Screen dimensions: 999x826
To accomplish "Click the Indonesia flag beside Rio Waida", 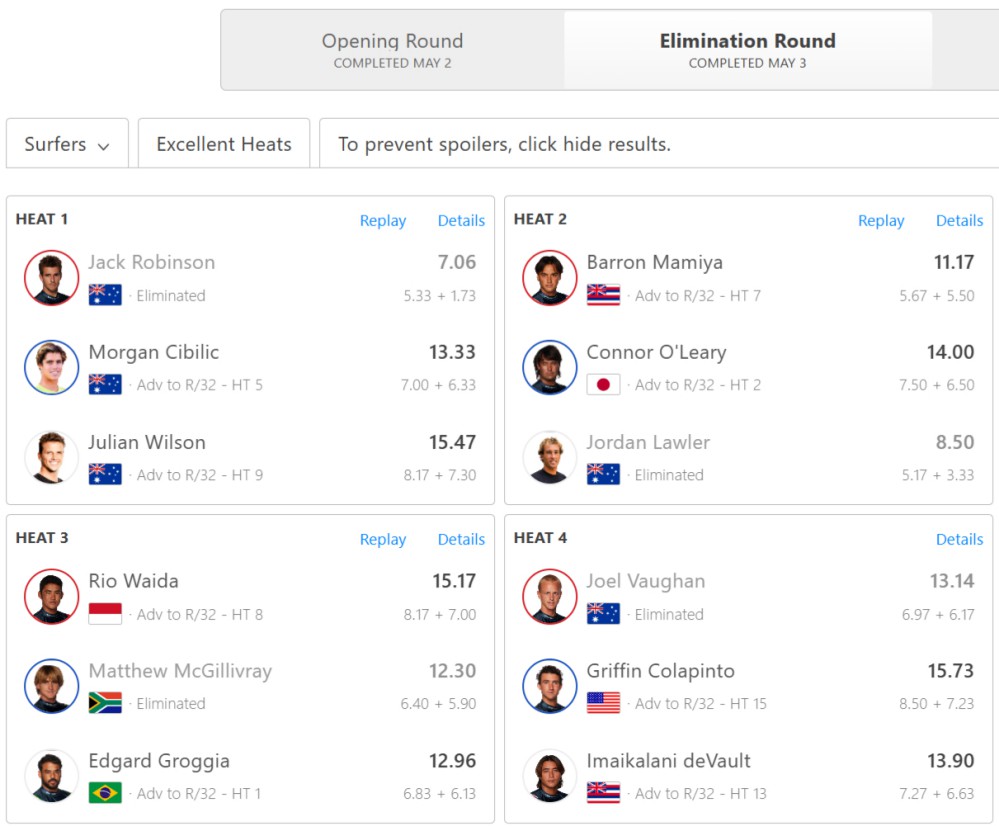I will pyautogui.click(x=105, y=614).
